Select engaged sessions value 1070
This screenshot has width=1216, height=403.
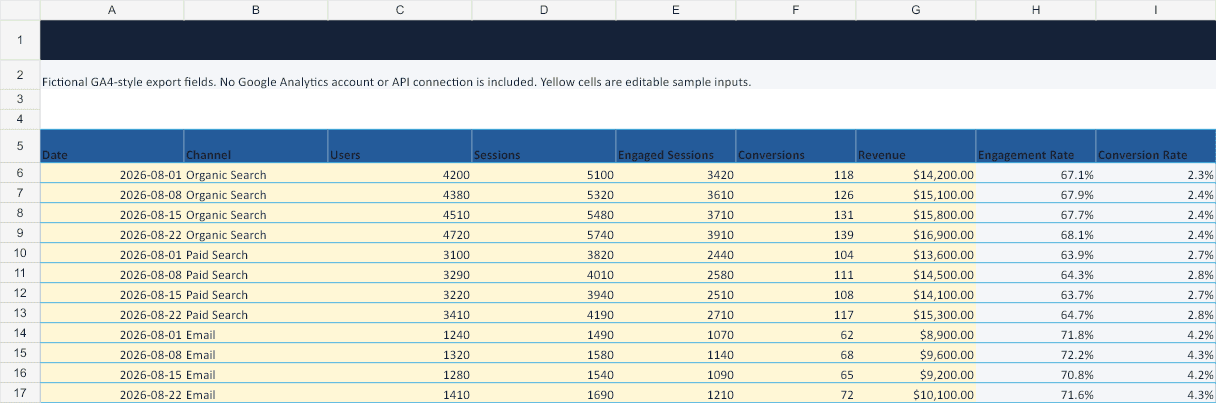pyautogui.click(x=676, y=334)
